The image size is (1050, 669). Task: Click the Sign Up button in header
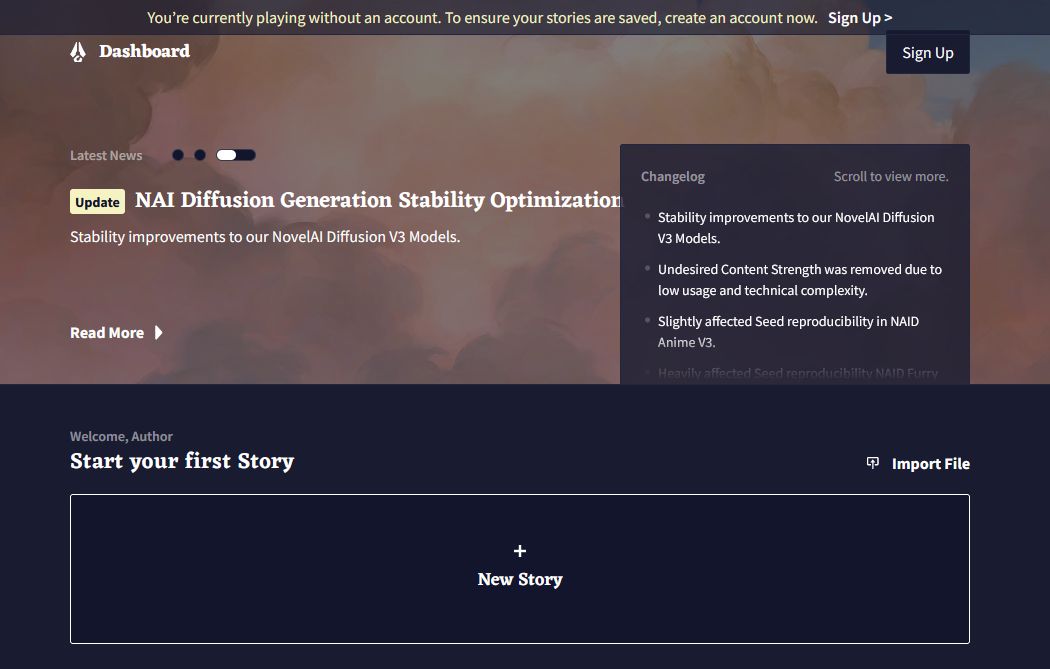pyautogui.click(x=927, y=53)
